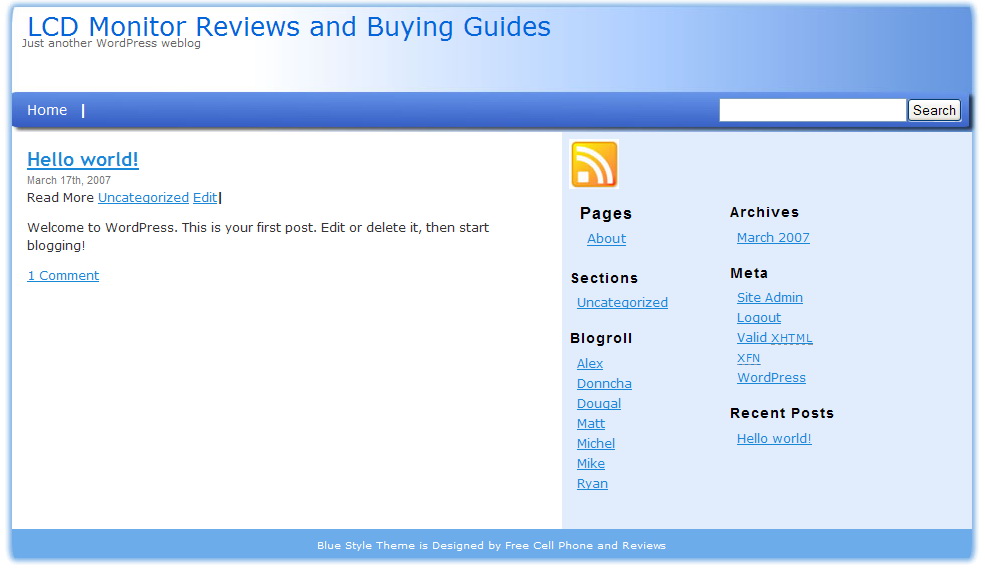Image resolution: width=985 pixels, height=570 pixels.
Task: Open the Matt blogroll link
Action: pyautogui.click(x=591, y=424)
